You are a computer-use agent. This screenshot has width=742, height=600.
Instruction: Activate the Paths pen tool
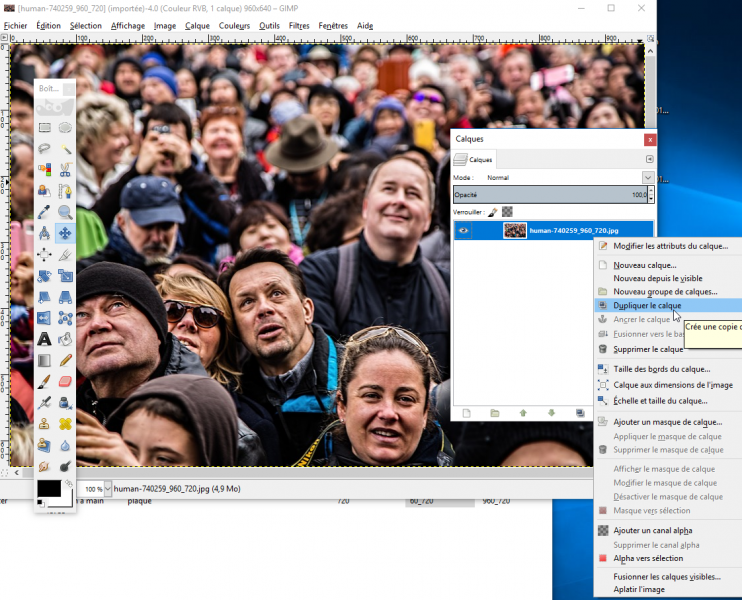(x=65, y=191)
